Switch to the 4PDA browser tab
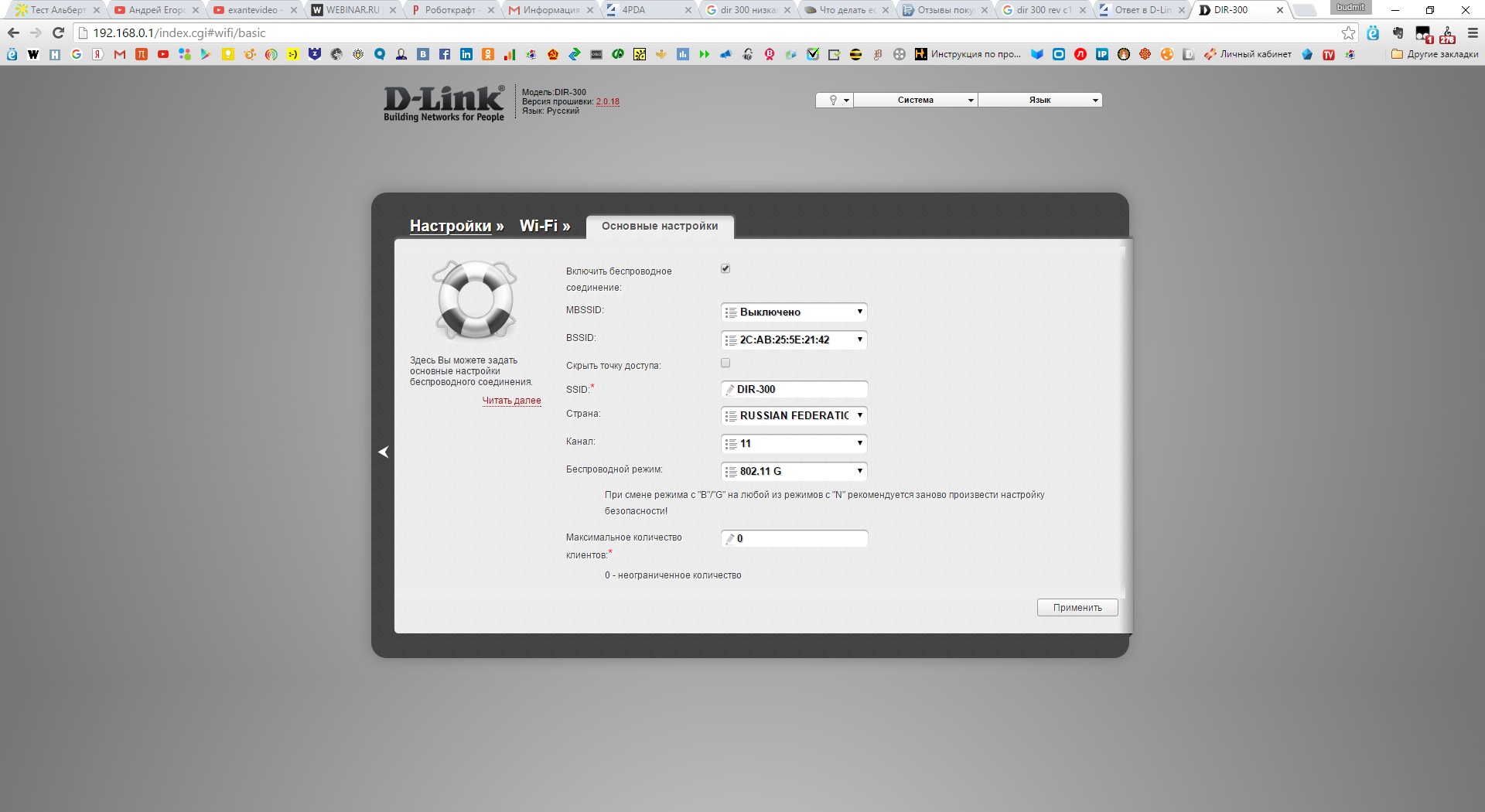Viewport: 1485px width, 812px height. coord(650,10)
